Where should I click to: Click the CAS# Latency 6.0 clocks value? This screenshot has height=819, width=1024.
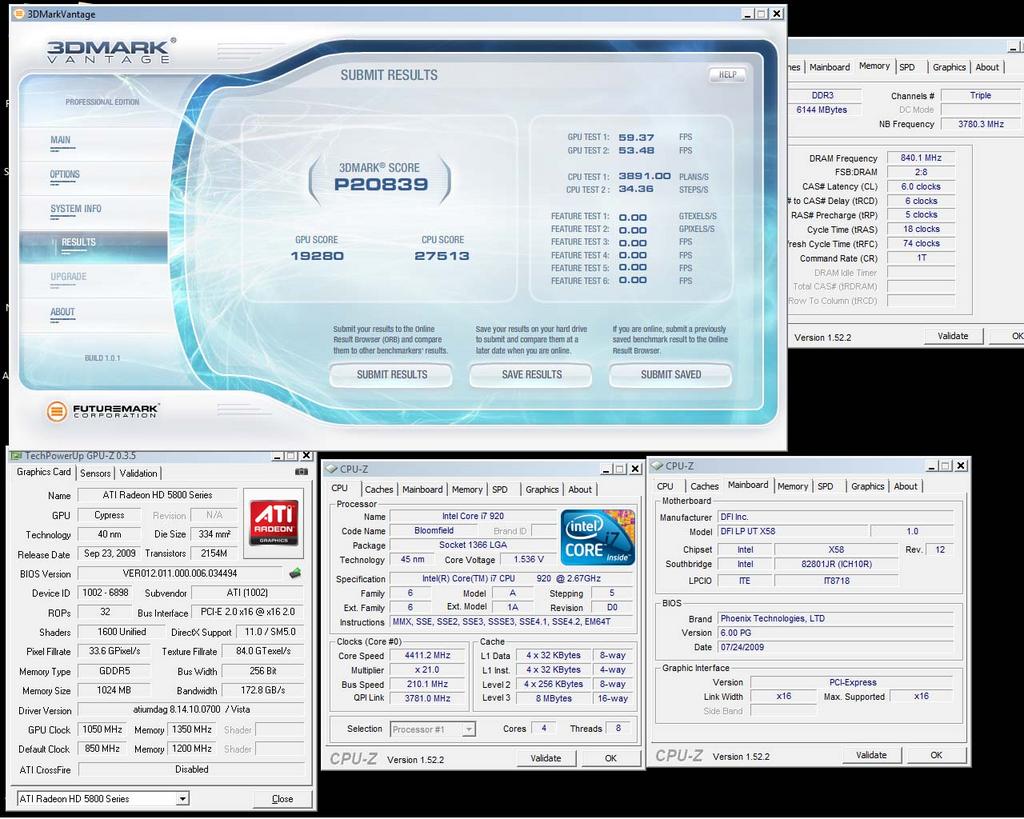click(921, 186)
